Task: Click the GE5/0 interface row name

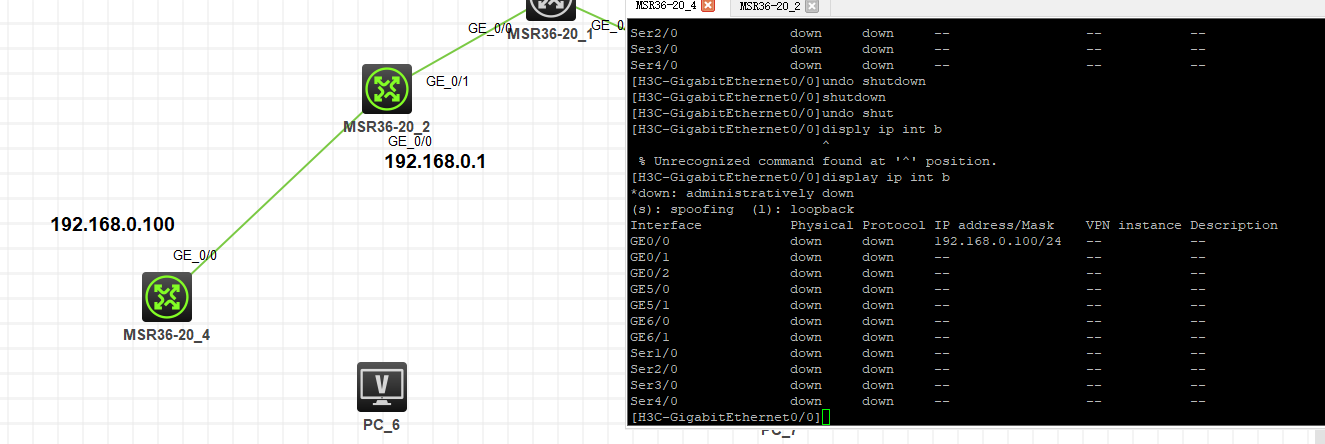Action: [x=650, y=289]
